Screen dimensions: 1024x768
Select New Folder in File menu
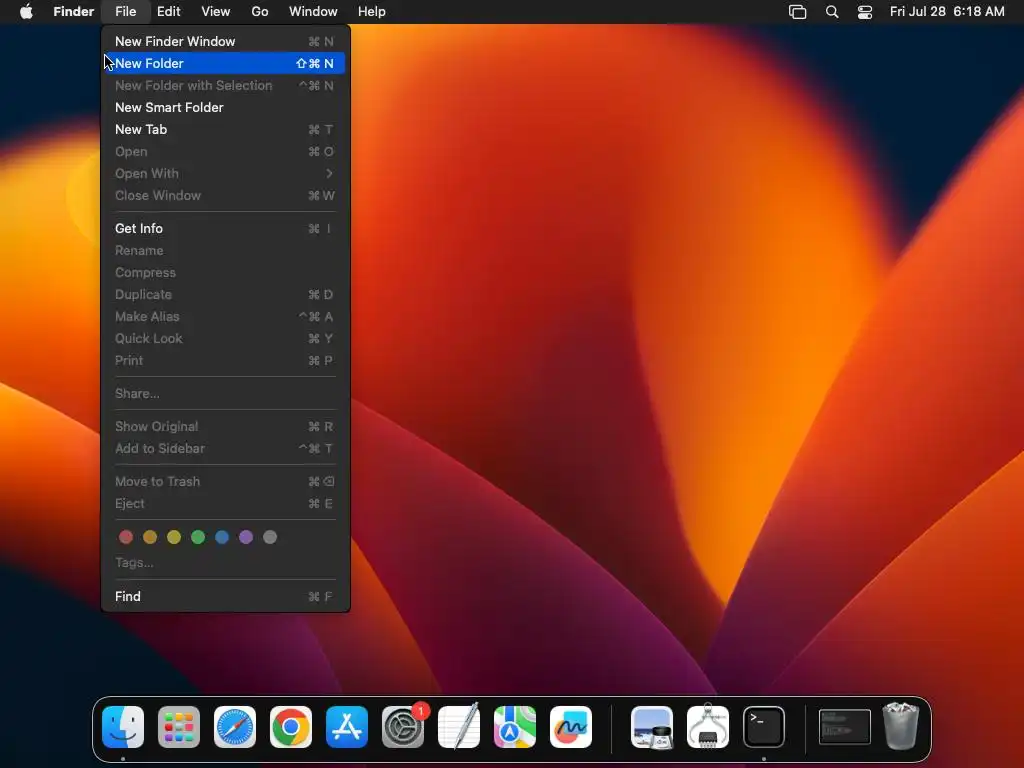click(x=225, y=63)
